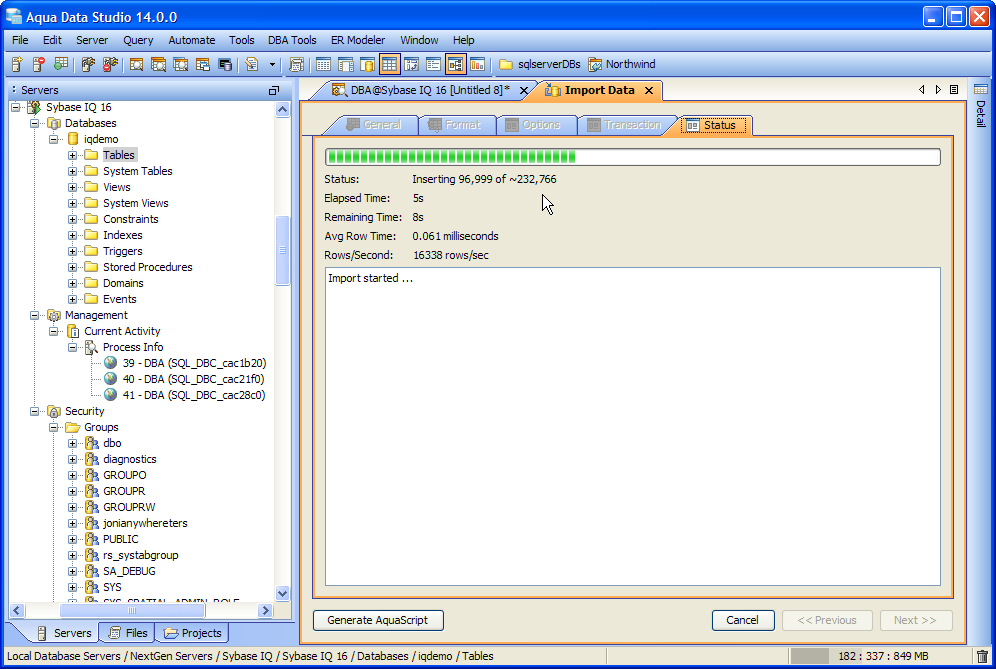This screenshot has width=996, height=669.
Task: Click the '16338 rows/sec' value
Action: [x=451, y=255]
